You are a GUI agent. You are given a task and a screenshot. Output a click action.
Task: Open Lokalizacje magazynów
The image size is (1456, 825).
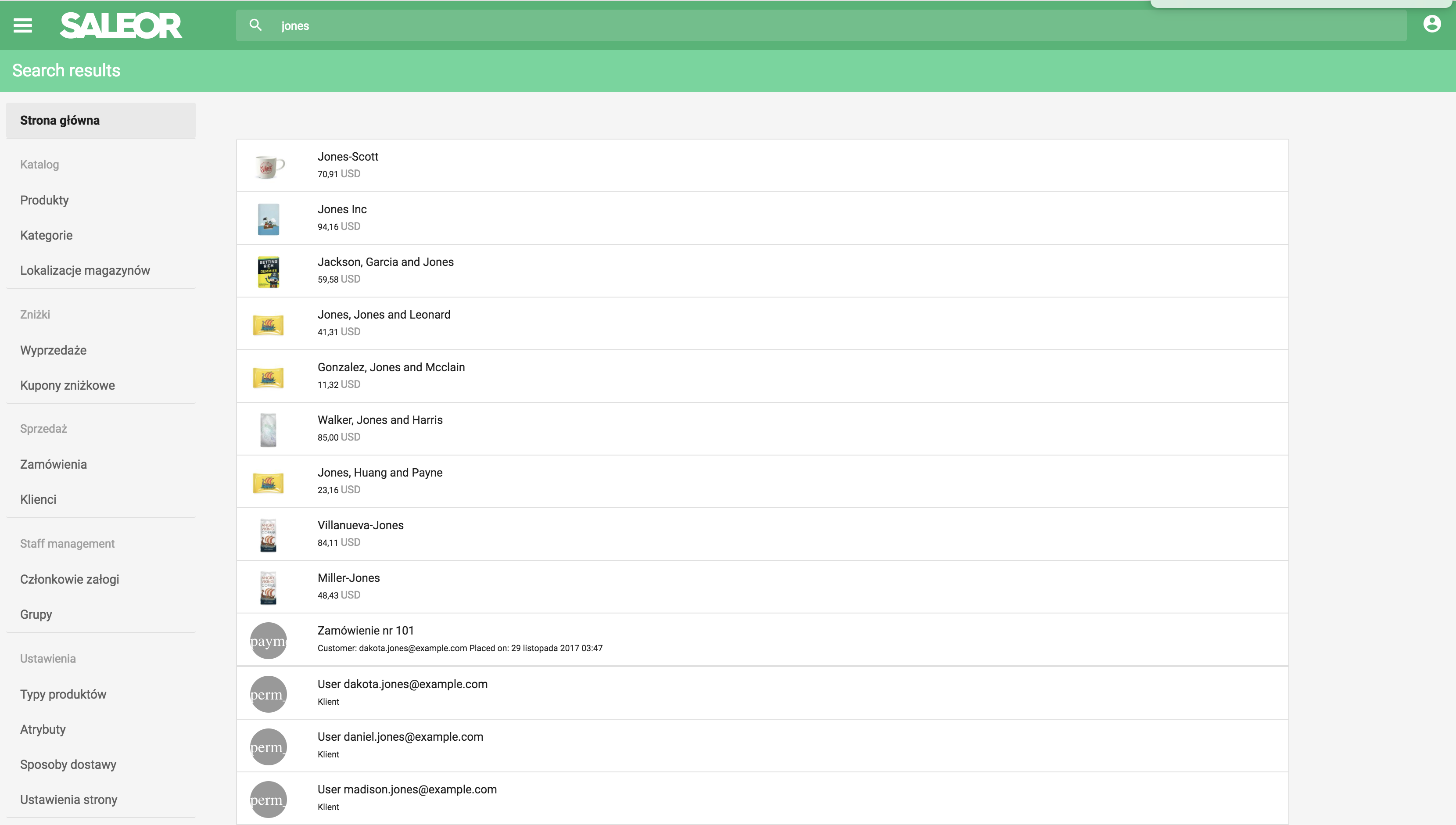click(x=85, y=270)
